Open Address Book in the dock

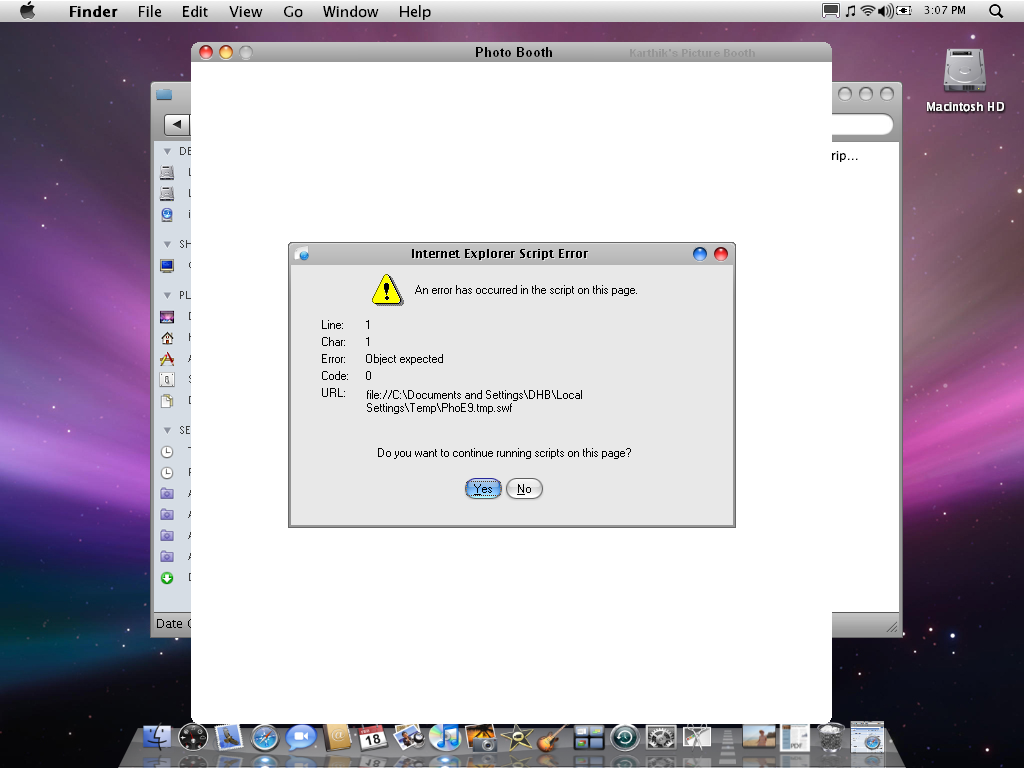click(x=337, y=738)
